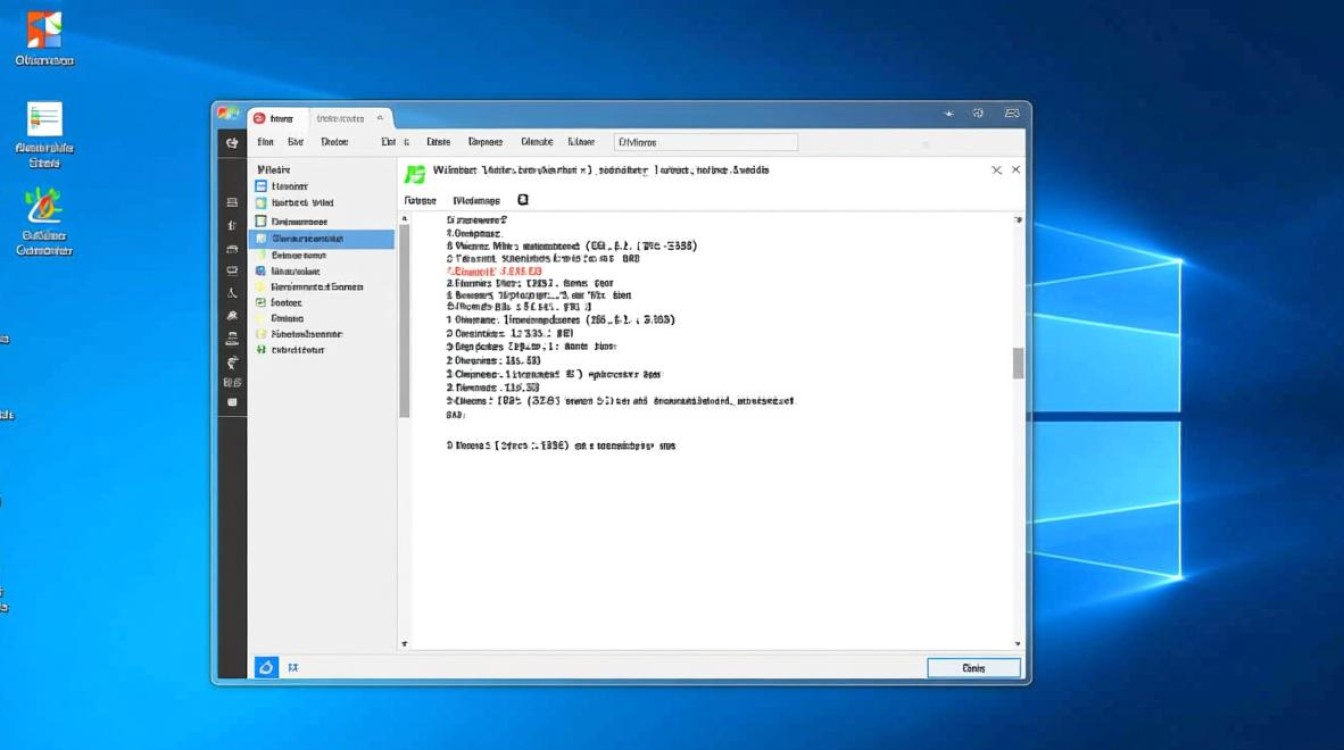Click the bottom icon in the dark sidebar
The height and width of the screenshot is (750, 1344).
(x=232, y=401)
